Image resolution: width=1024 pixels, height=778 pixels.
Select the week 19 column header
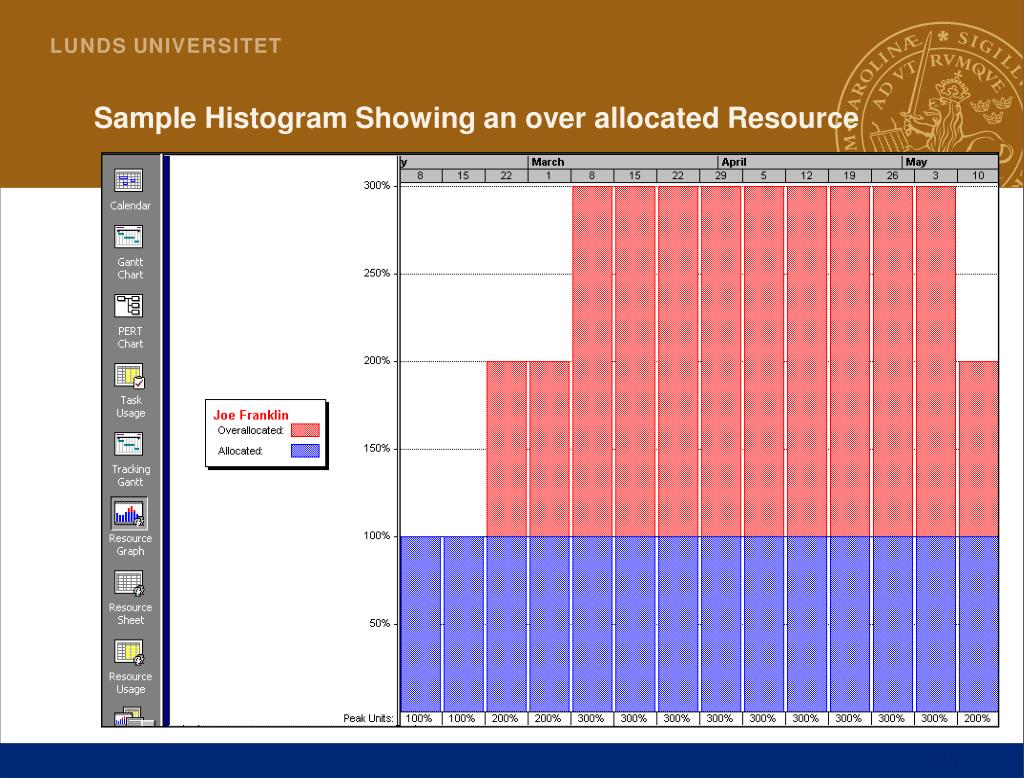tap(849, 176)
